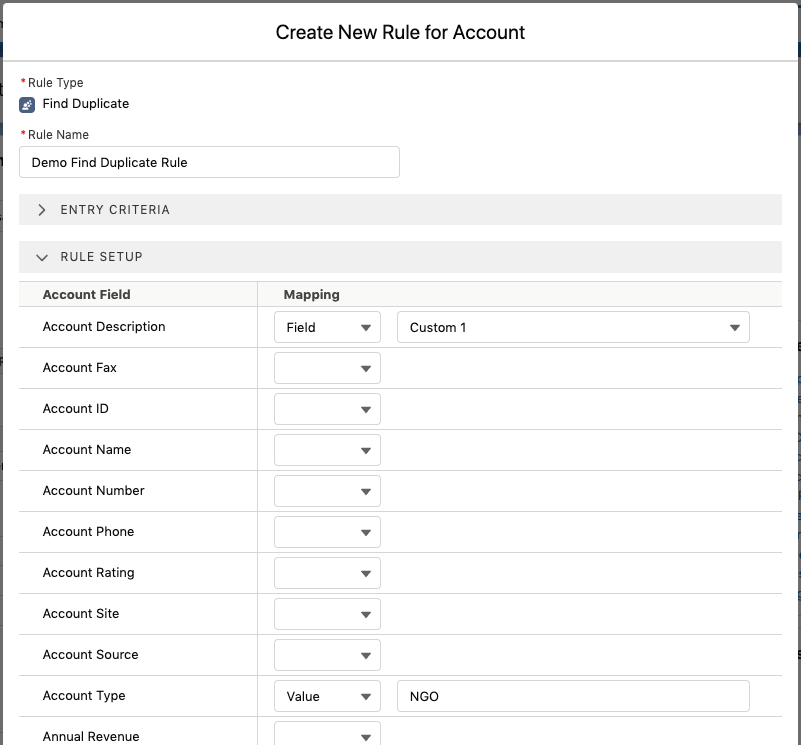Open the Account Phone mapping dropdown

click(327, 531)
